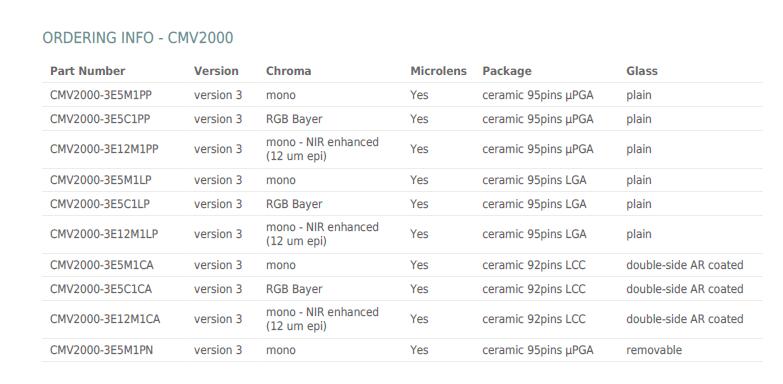This screenshot has height=384, width=783.
Task: Select the Part Number column header
Action: [x=87, y=71]
